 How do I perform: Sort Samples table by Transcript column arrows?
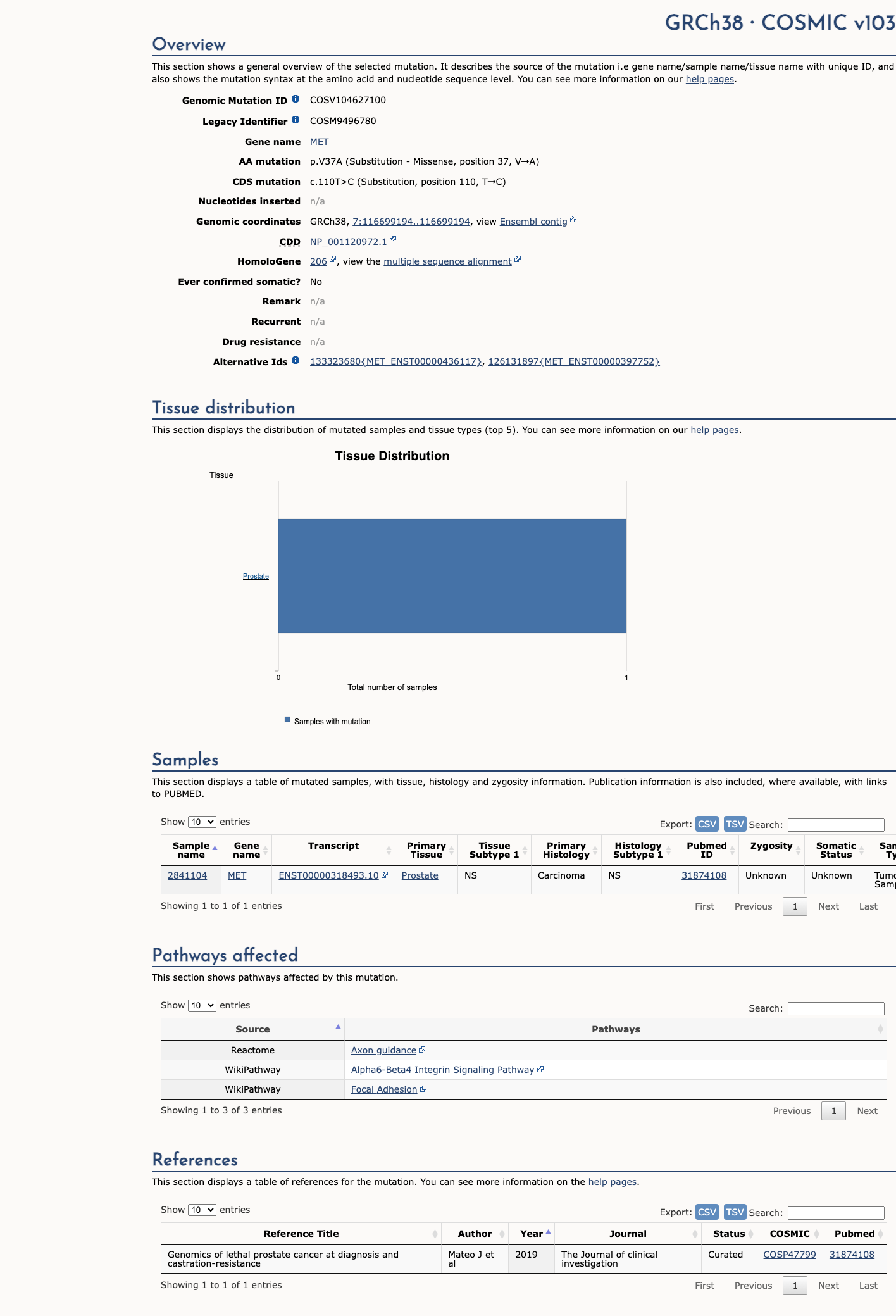click(389, 851)
